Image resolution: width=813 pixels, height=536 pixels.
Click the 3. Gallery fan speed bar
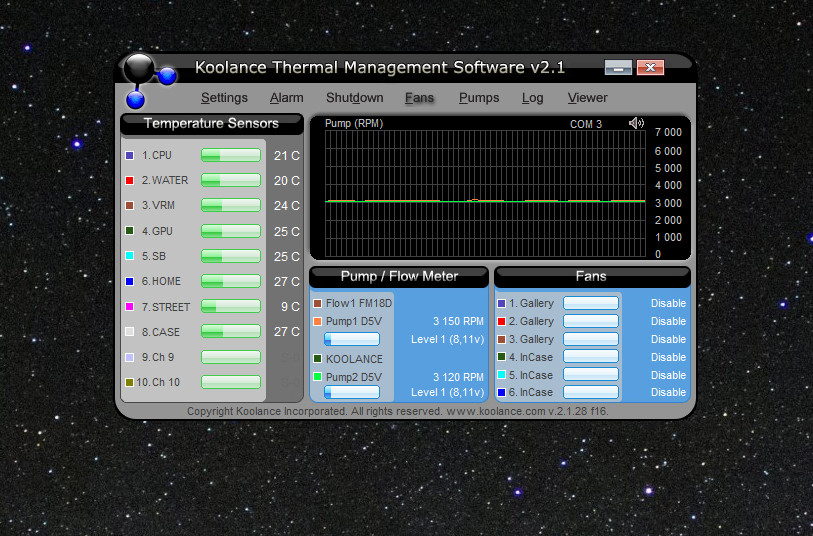pyautogui.click(x=591, y=339)
